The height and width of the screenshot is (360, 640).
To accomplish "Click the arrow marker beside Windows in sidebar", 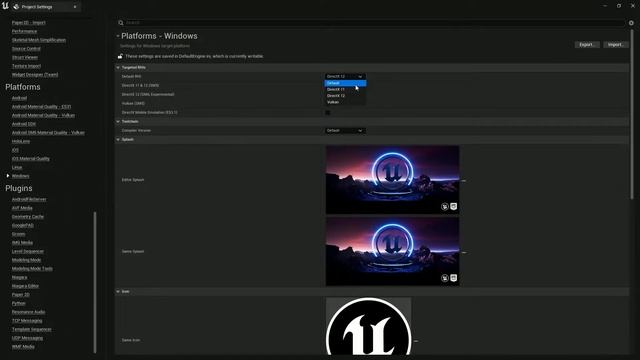I will [8, 176].
